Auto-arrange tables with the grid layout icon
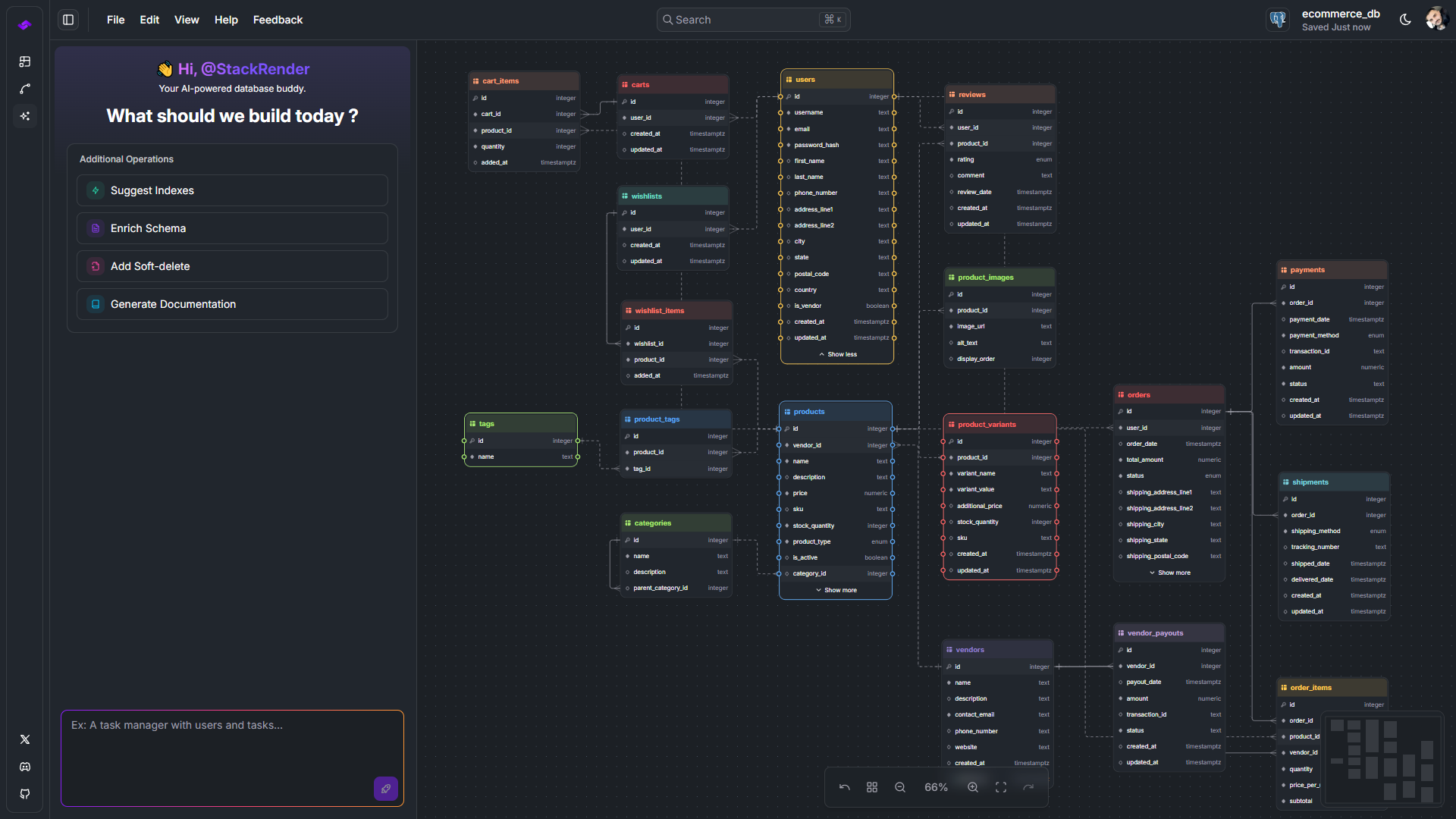Viewport: 1456px width, 819px height. (871, 787)
